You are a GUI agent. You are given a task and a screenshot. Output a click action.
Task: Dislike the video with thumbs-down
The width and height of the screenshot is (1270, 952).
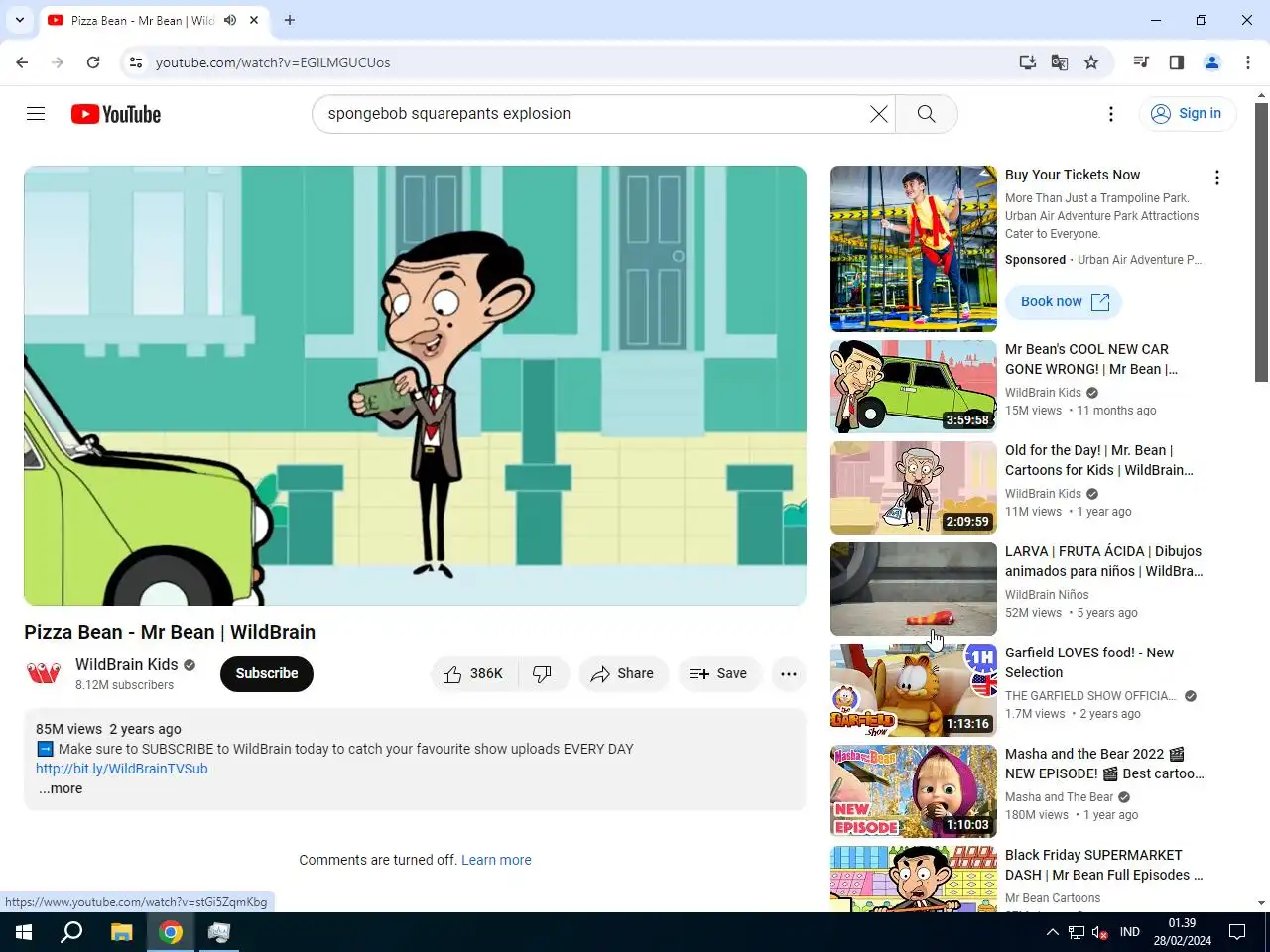coord(543,674)
